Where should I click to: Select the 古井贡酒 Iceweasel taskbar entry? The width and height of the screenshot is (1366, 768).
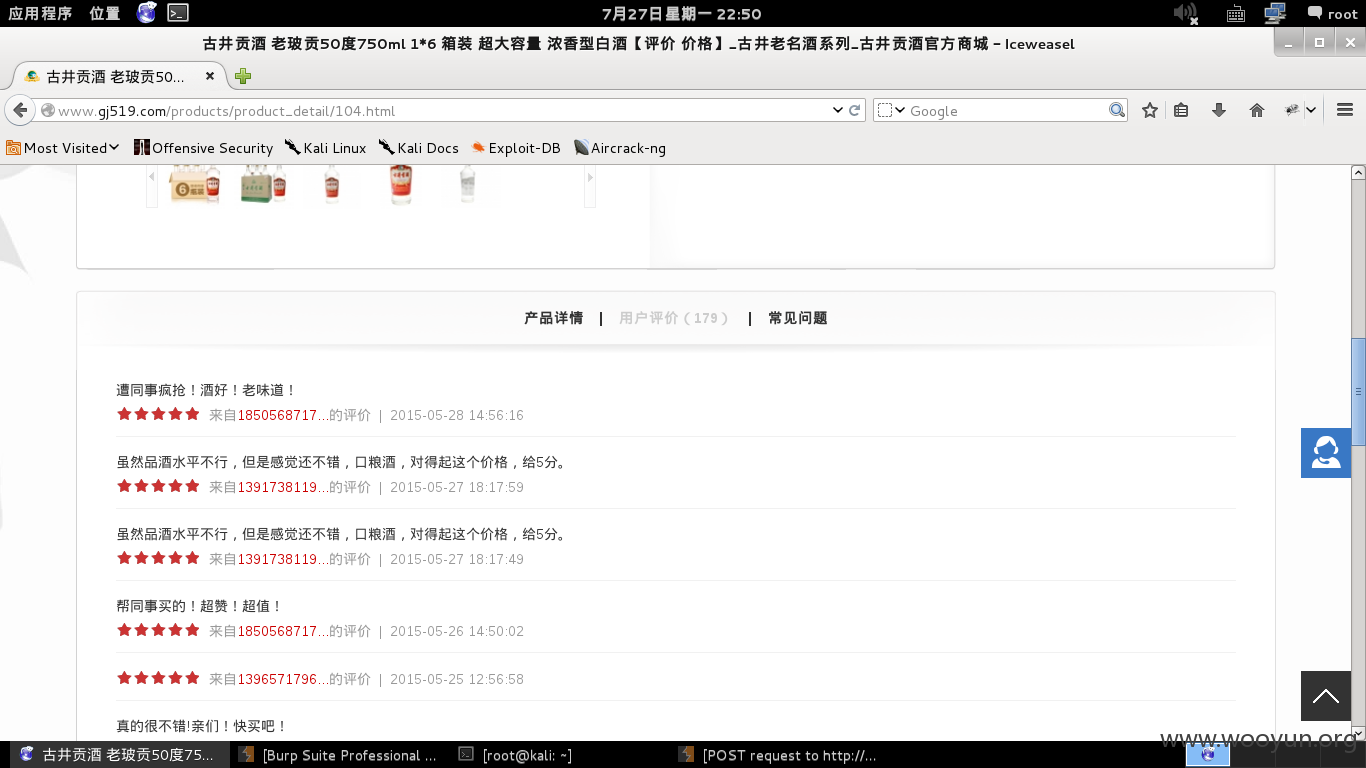coord(118,755)
